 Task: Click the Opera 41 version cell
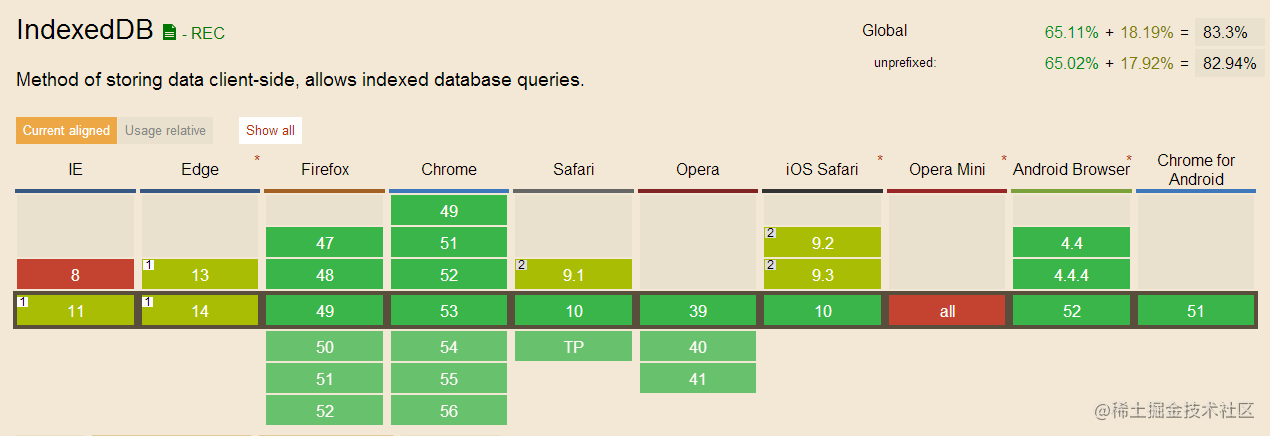point(698,378)
